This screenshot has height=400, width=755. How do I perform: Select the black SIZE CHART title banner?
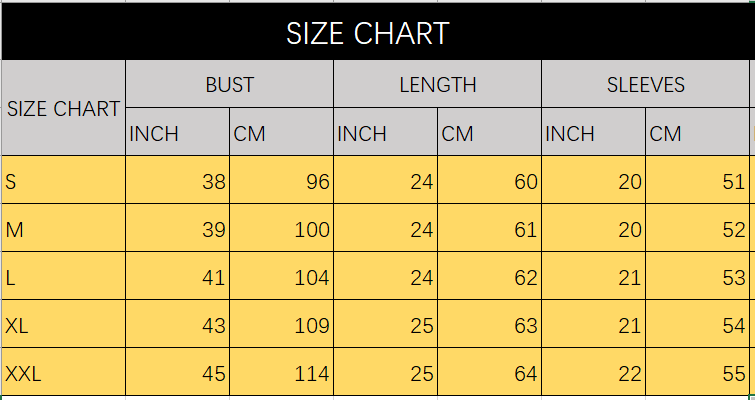[x=378, y=31]
